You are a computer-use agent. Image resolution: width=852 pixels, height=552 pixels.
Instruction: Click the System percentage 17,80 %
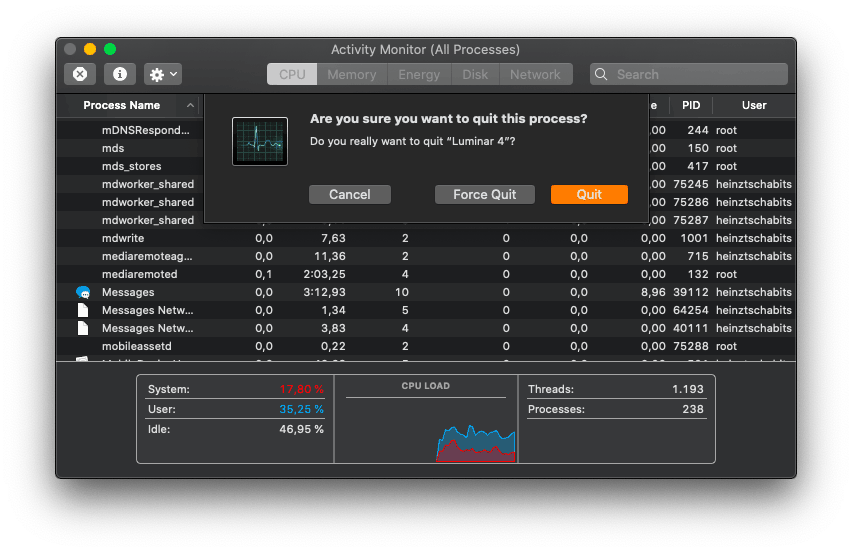coord(302,389)
